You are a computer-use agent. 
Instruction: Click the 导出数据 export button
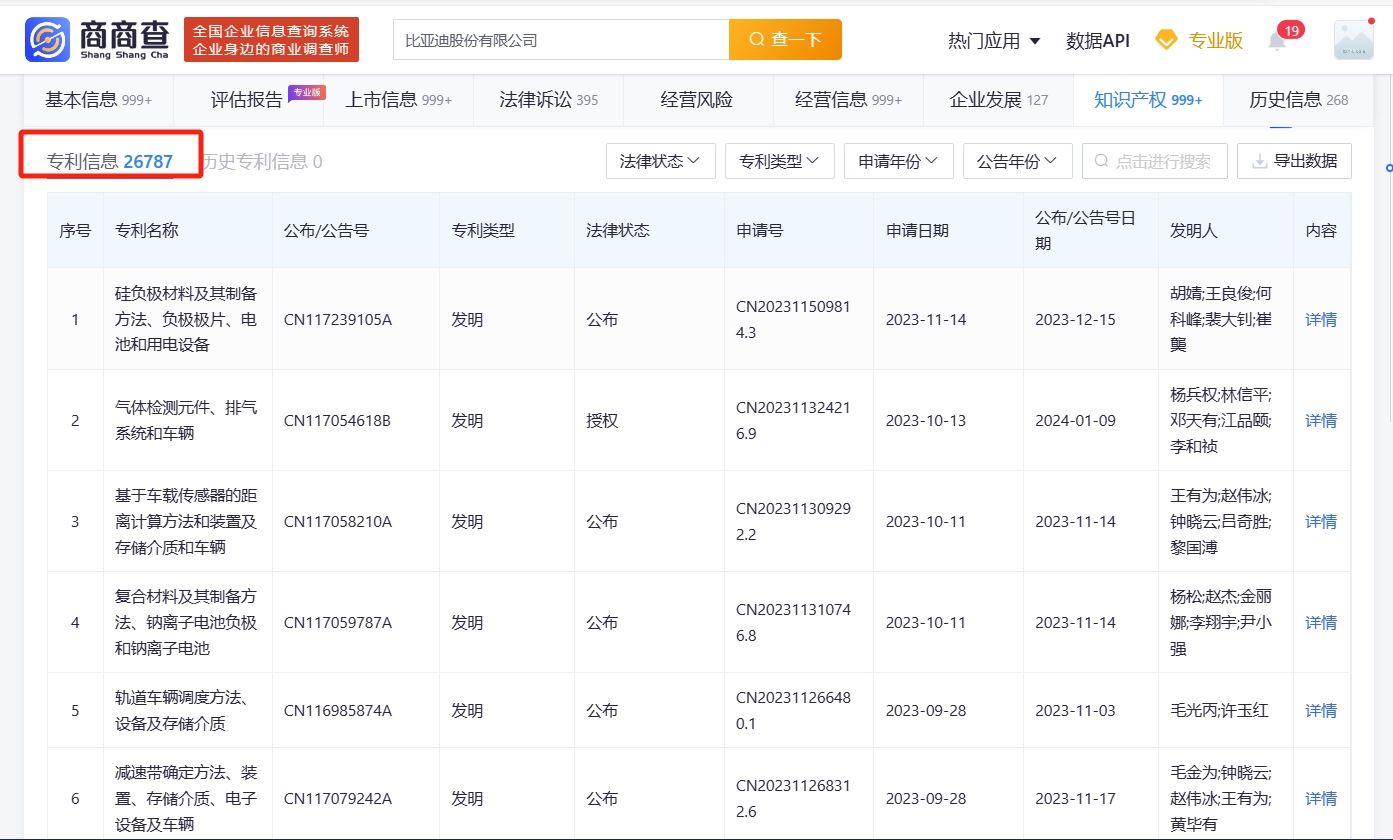(1294, 161)
